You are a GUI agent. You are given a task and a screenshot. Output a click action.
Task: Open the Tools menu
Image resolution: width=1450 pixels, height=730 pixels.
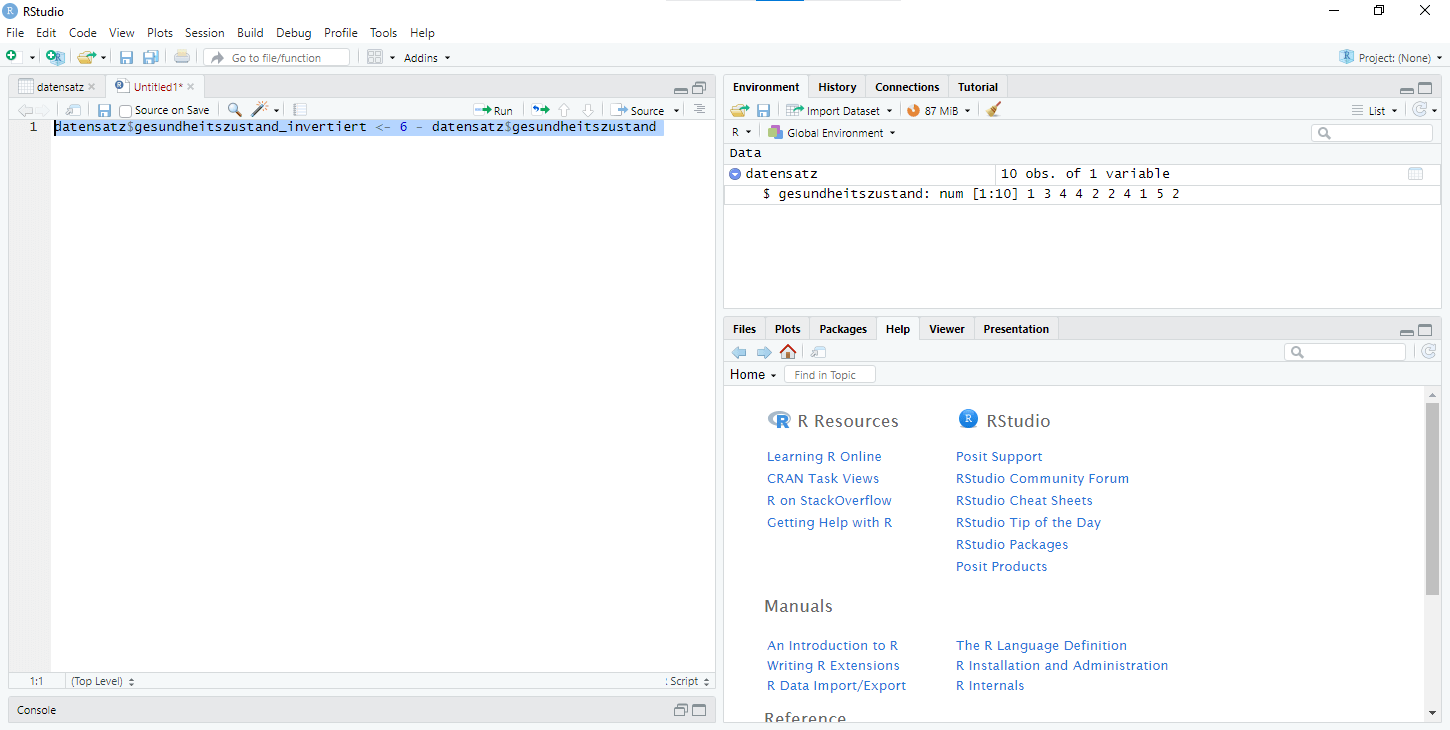(x=383, y=33)
